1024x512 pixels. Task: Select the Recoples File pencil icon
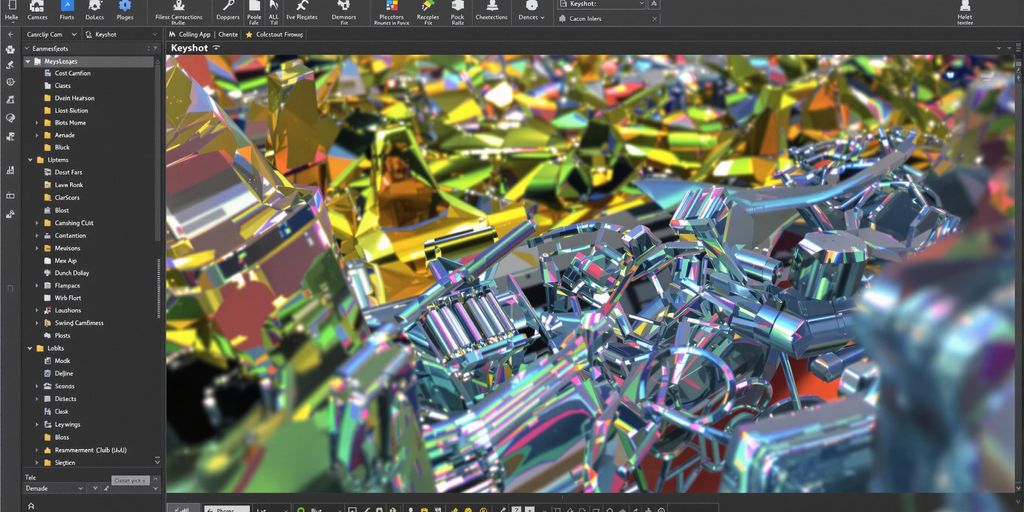point(428,6)
